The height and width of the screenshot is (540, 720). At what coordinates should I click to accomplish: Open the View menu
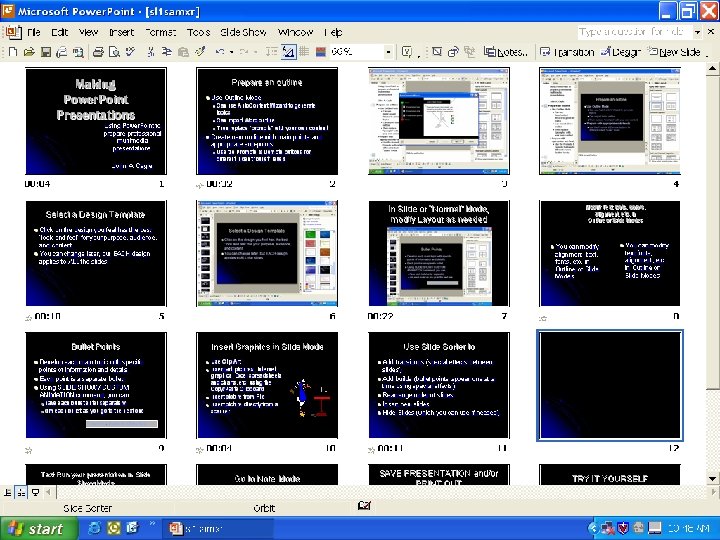pyautogui.click(x=88, y=32)
